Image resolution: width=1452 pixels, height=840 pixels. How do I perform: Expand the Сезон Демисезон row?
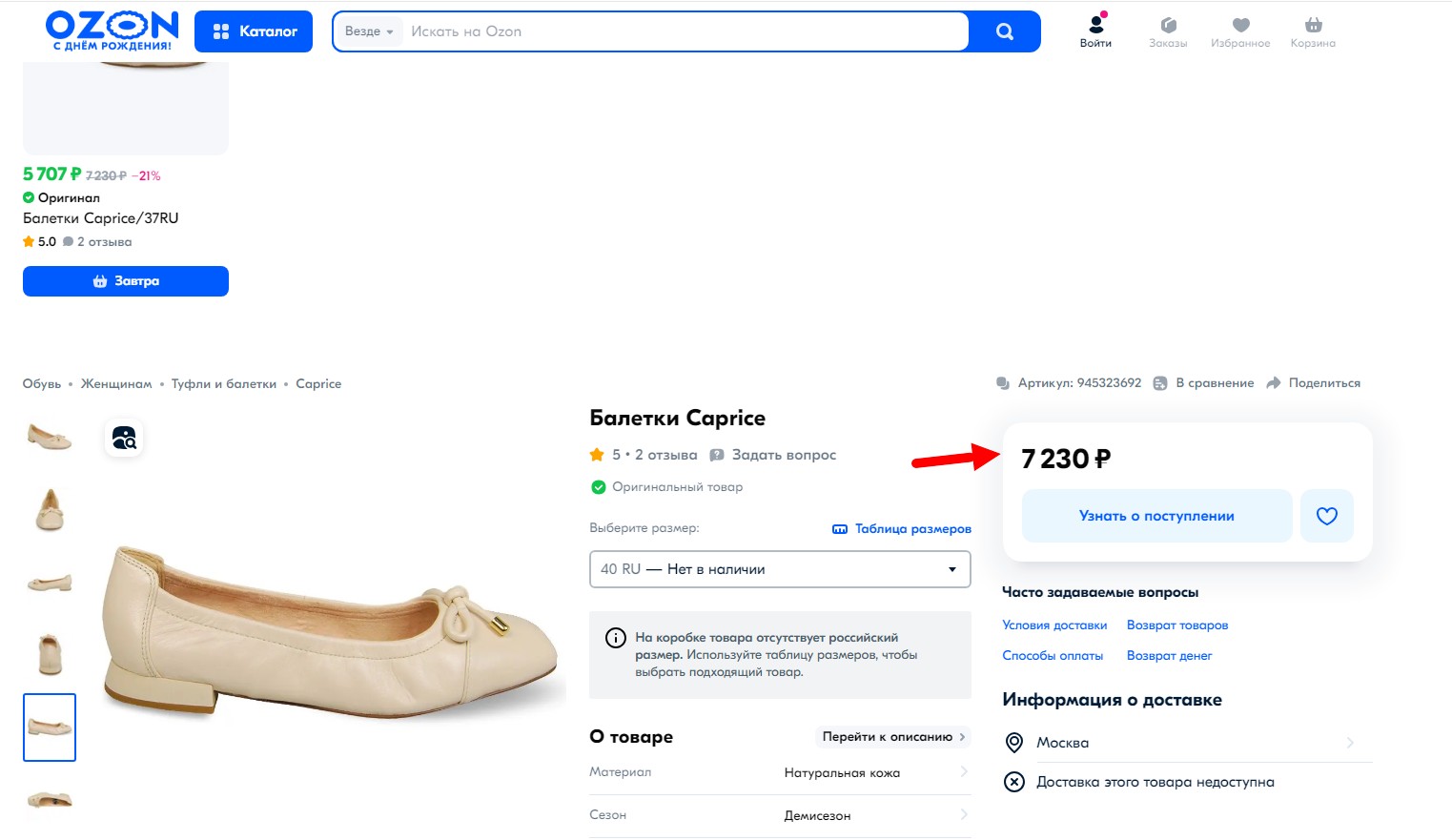point(780,816)
